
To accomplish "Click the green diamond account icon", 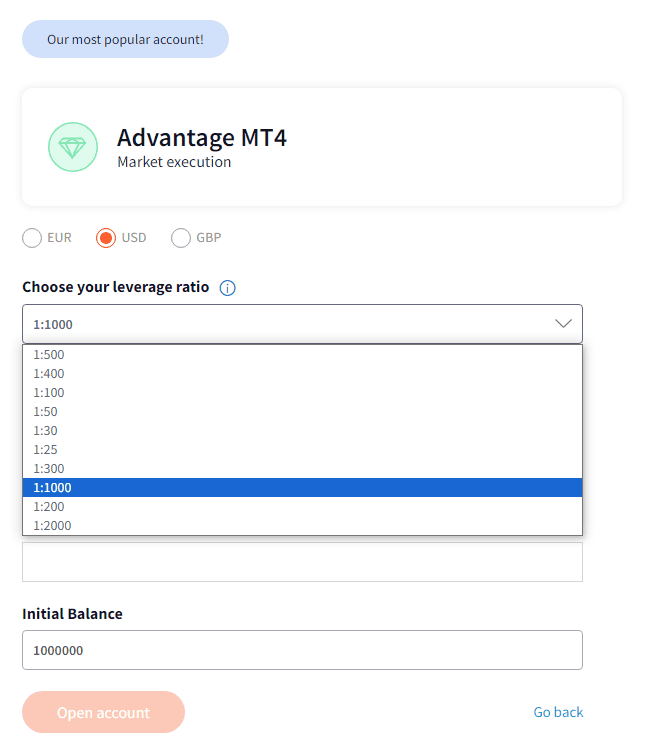I will point(73,147).
